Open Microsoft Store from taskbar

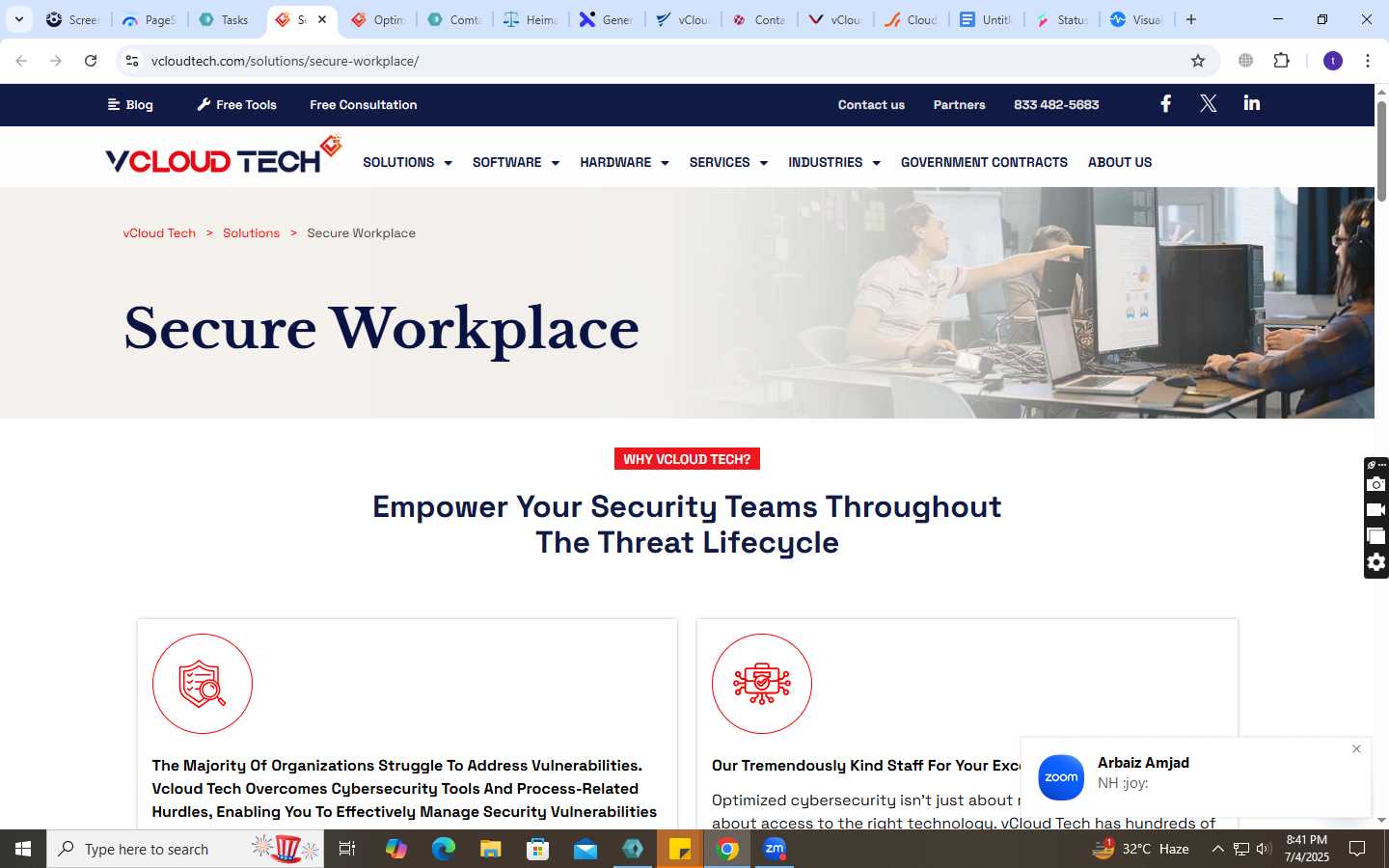538,849
